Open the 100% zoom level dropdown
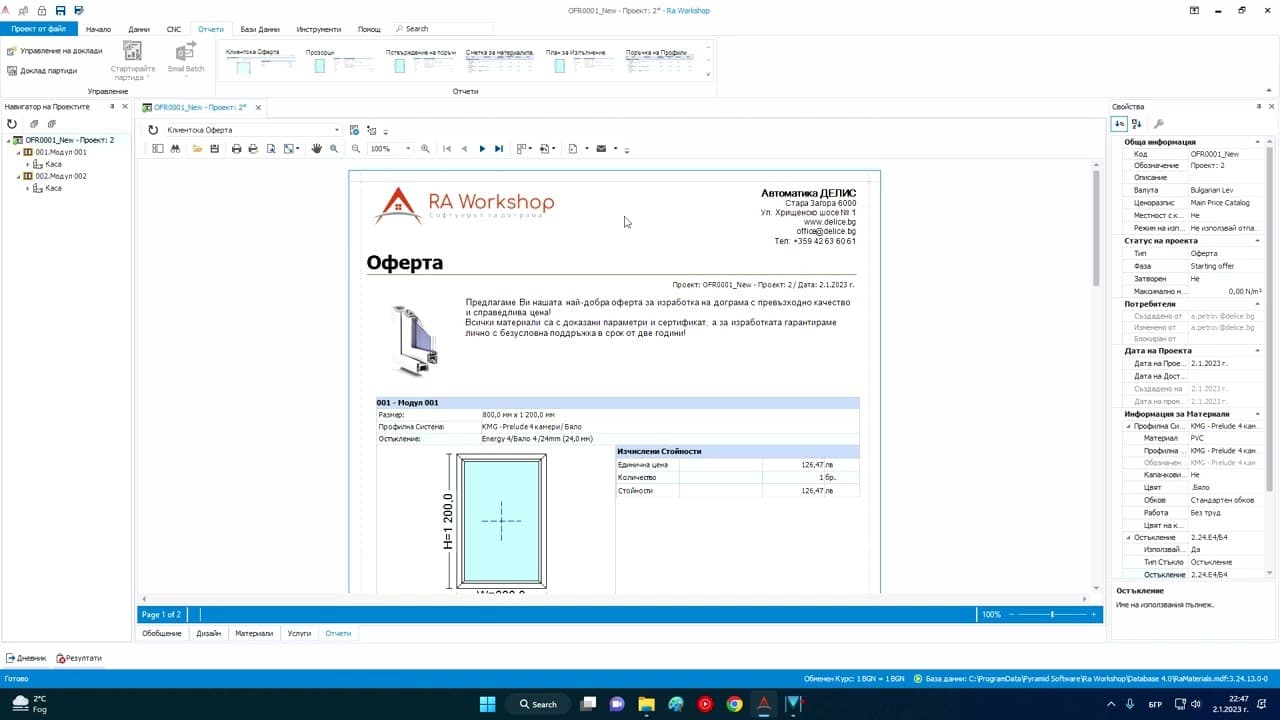Viewport: 1280px width, 720px height. click(x=408, y=149)
